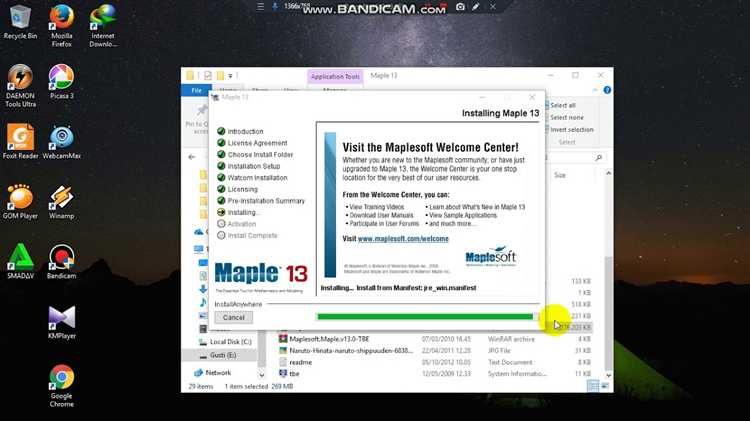Image resolution: width=750 pixels, height=421 pixels.
Task: Click Explorer search magnifier icon
Action: pyautogui.click(x=598, y=157)
